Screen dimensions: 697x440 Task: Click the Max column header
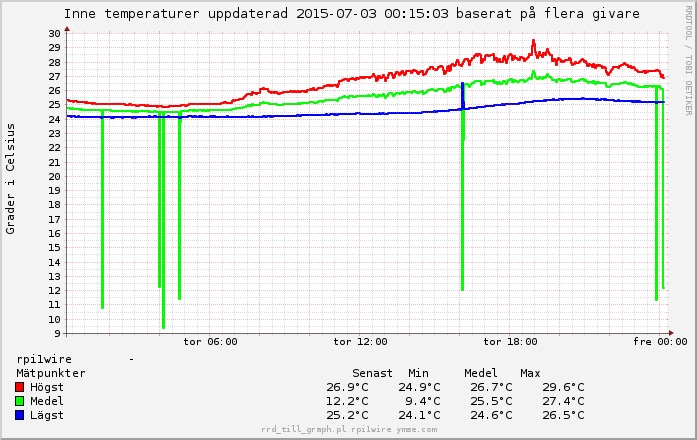[530, 373]
